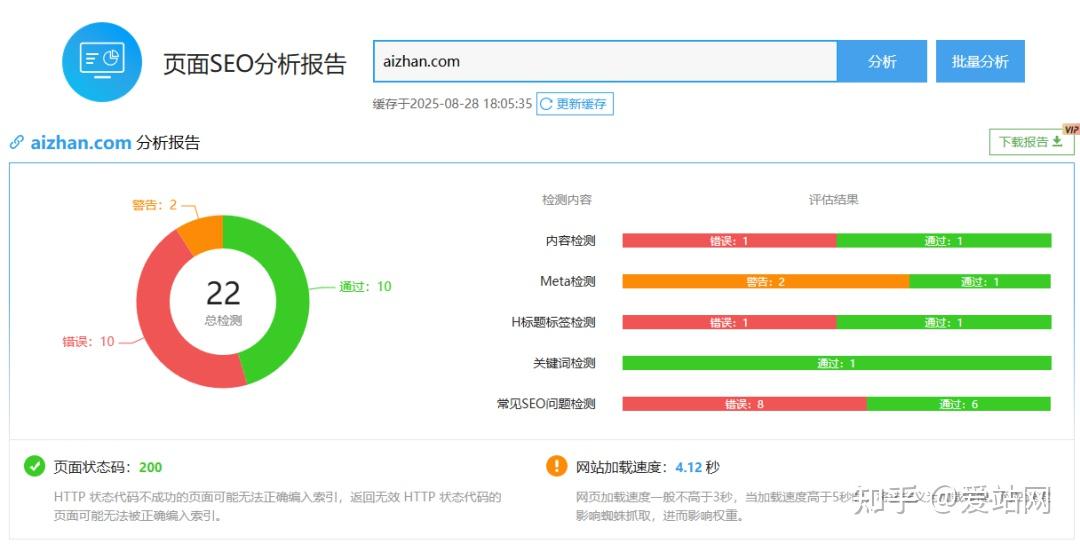Click the 评估结果 column header
This screenshot has height=544, width=1080.
[x=833, y=200]
